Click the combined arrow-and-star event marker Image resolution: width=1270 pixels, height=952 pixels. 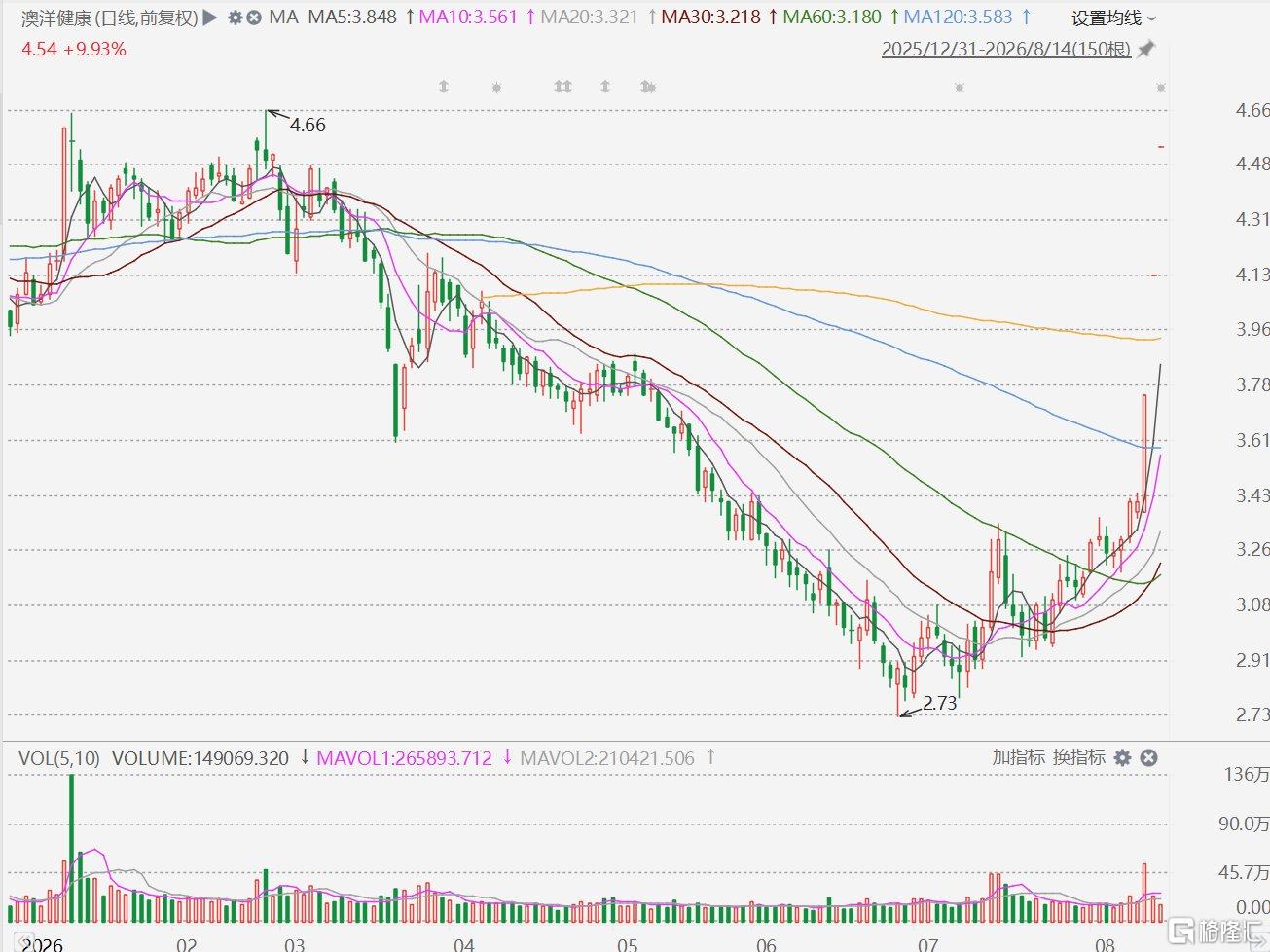648,87
